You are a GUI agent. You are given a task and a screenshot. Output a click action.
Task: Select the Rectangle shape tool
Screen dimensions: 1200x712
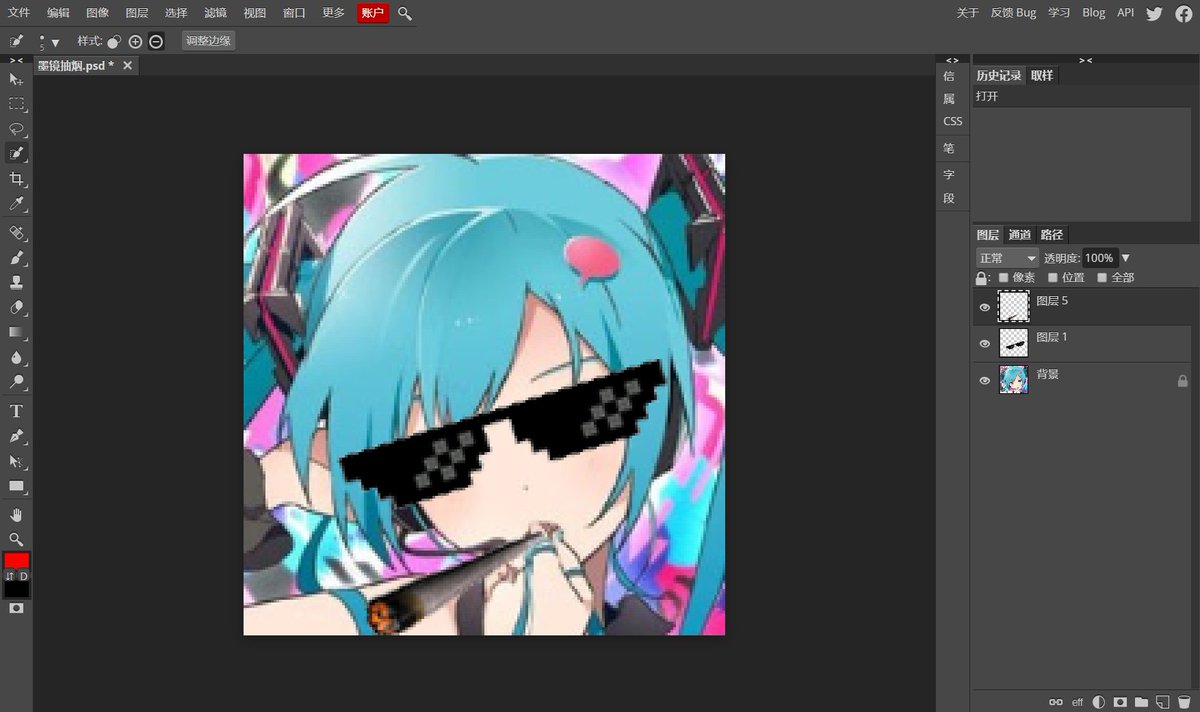[16, 487]
